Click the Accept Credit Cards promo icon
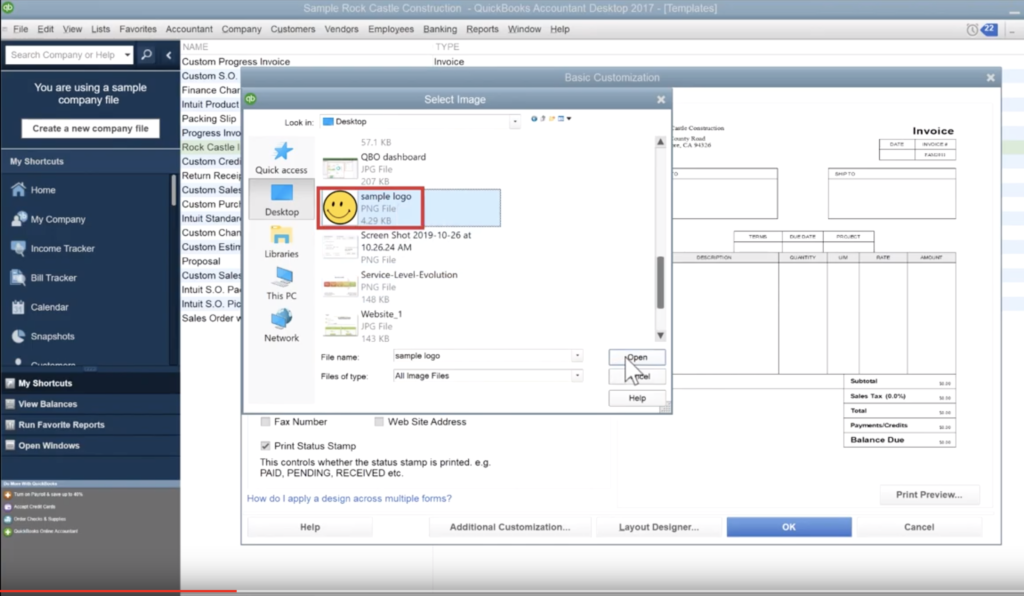Screen dimensions: 1024x596 8,507
